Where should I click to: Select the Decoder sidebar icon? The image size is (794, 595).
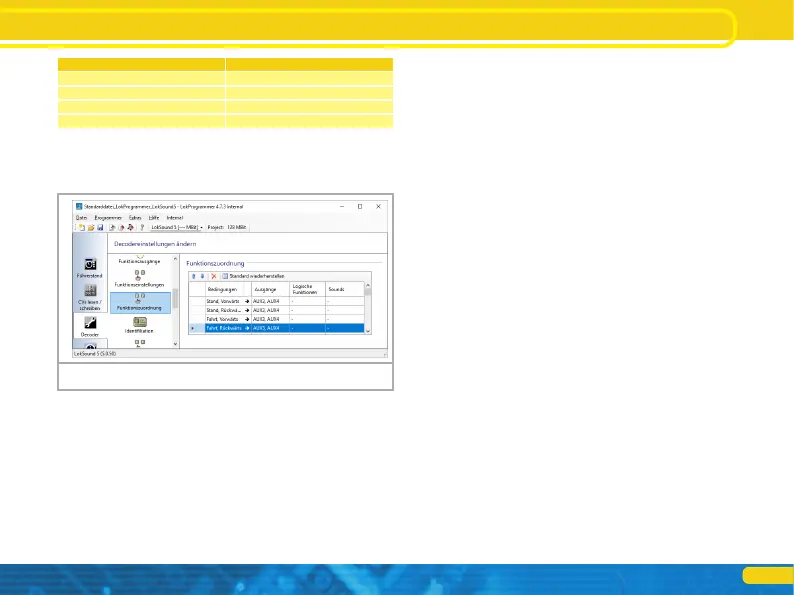(x=89, y=327)
